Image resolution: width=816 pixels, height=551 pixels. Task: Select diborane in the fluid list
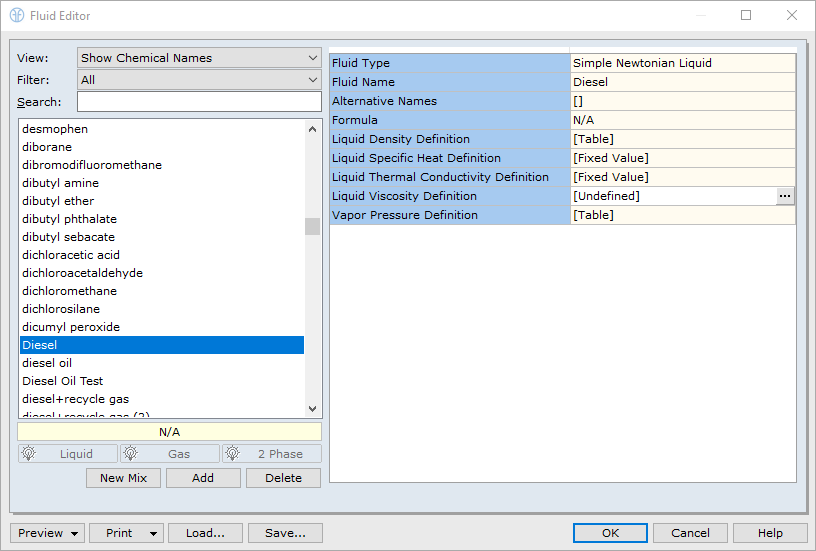click(x=162, y=147)
